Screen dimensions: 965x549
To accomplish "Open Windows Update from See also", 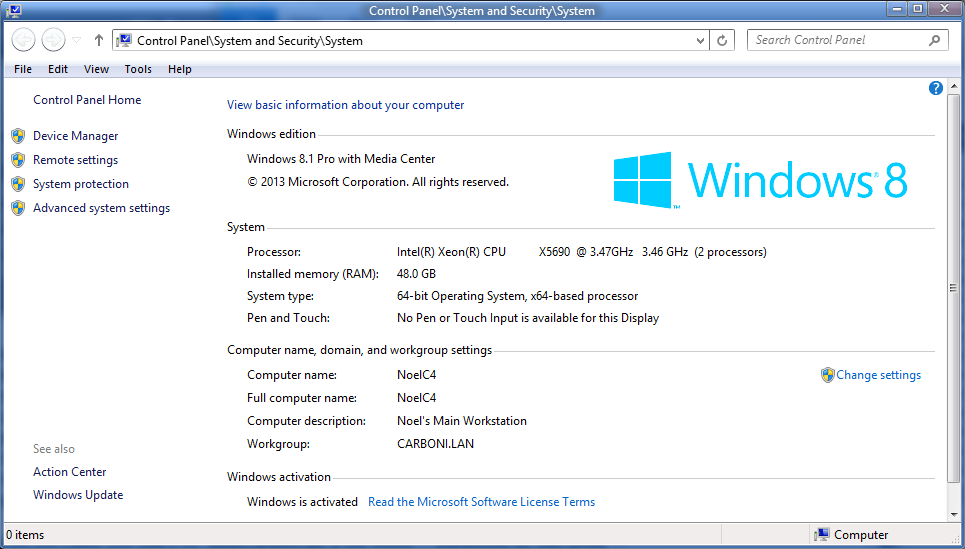I will (78, 495).
